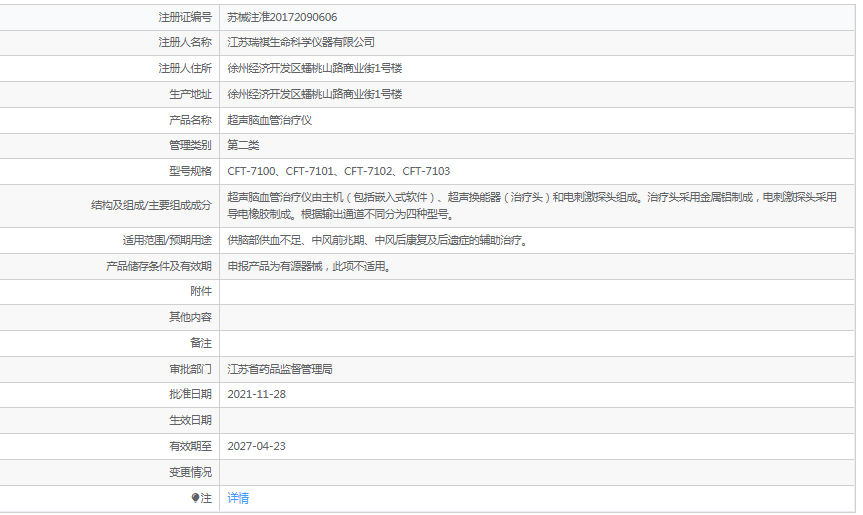This screenshot has height=515, width=863.
Task: Click the 结构及组成/主要组成成分 label
Action: click(x=151, y=206)
